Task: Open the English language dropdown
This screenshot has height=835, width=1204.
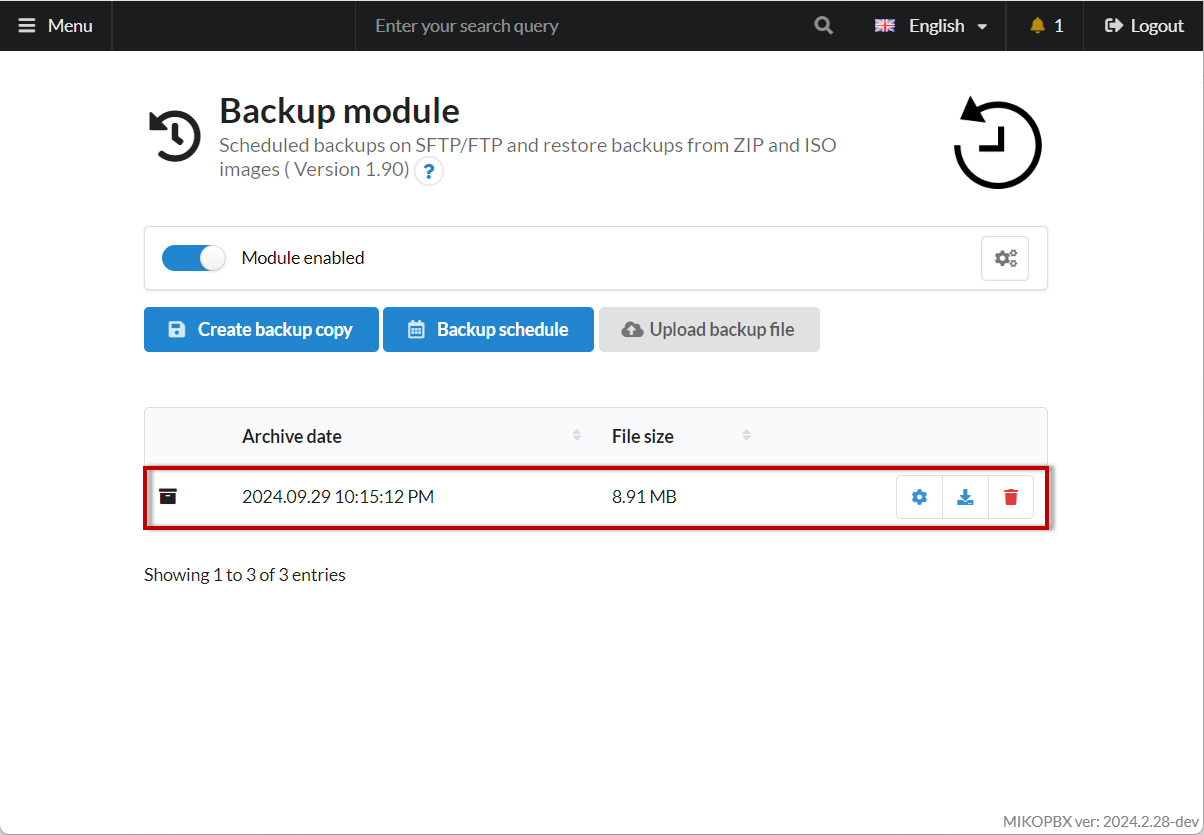Action: pos(931,26)
